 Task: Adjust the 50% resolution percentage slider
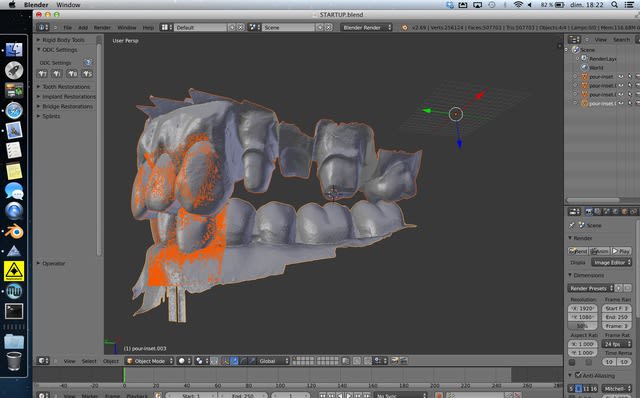click(x=582, y=326)
